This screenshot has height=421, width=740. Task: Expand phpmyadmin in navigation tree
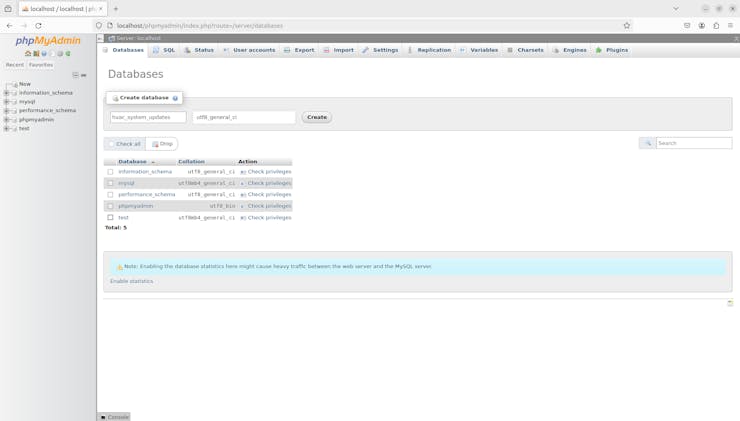click(7, 119)
